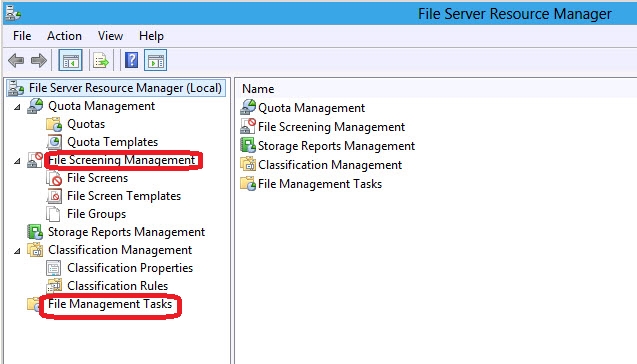The height and width of the screenshot is (364, 637).
Task: Toggle the Show/Hide Console Tree icon
Action: (x=70, y=61)
